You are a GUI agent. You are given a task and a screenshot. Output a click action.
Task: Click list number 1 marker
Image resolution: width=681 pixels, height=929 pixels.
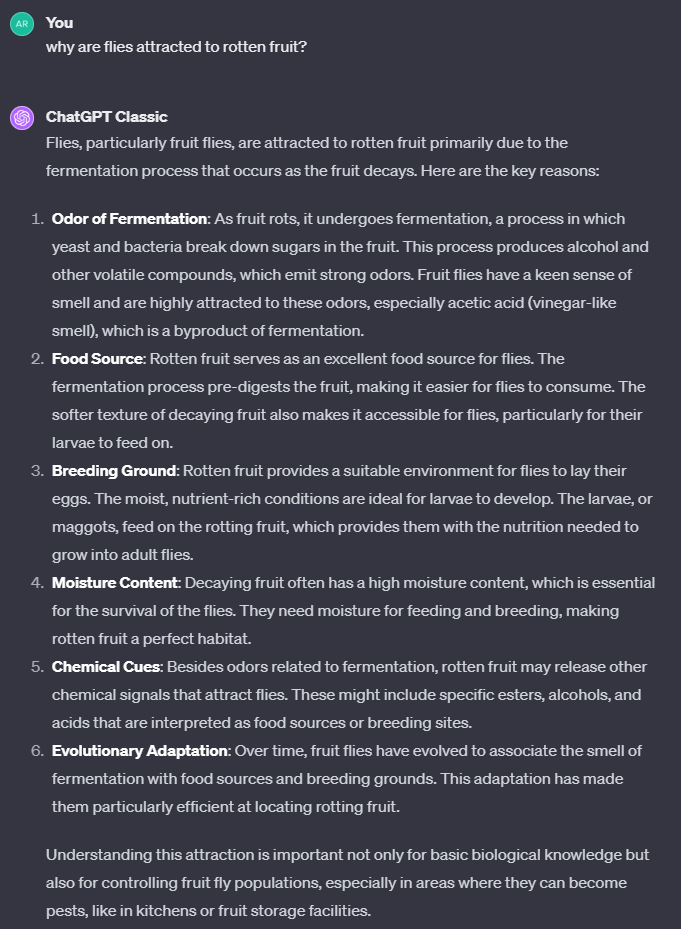36,219
